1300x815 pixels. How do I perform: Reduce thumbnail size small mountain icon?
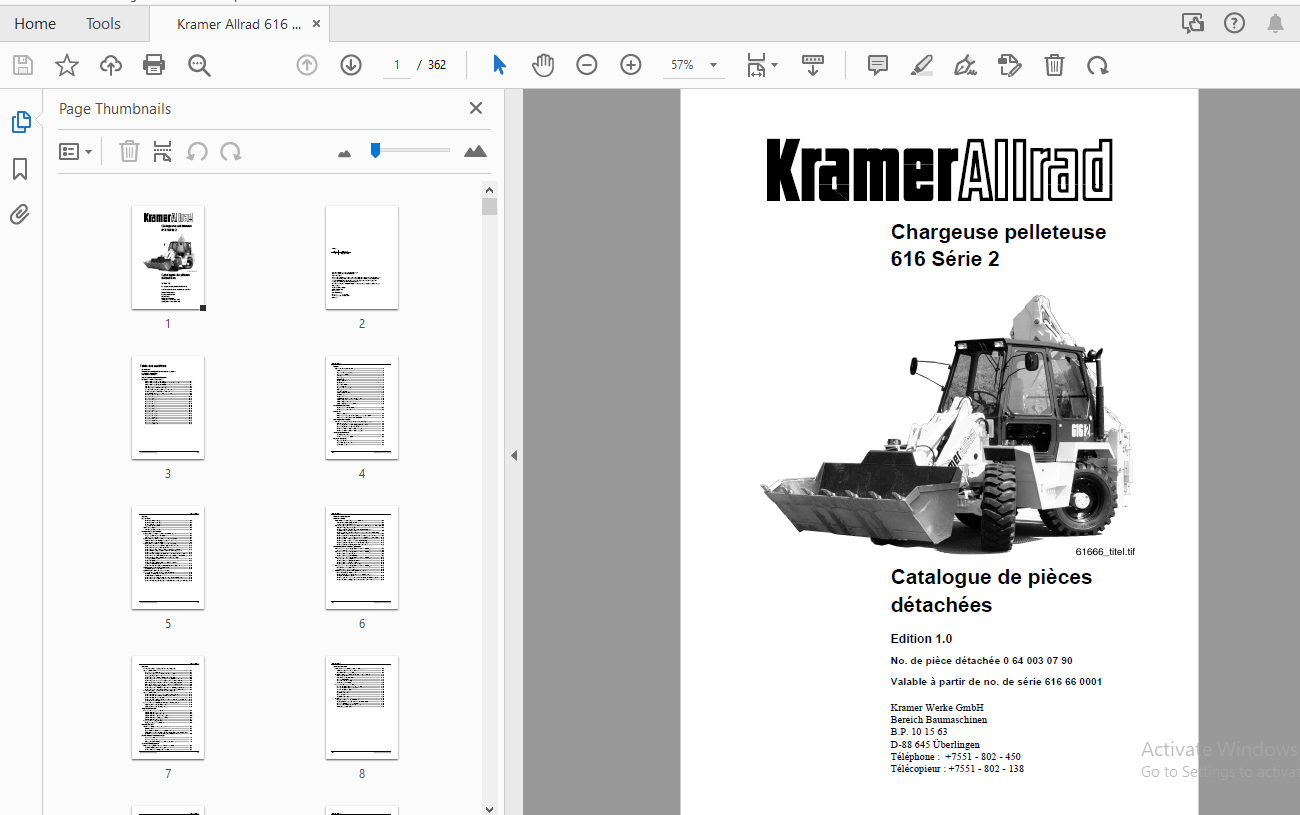pyautogui.click(x=345, y=153)
